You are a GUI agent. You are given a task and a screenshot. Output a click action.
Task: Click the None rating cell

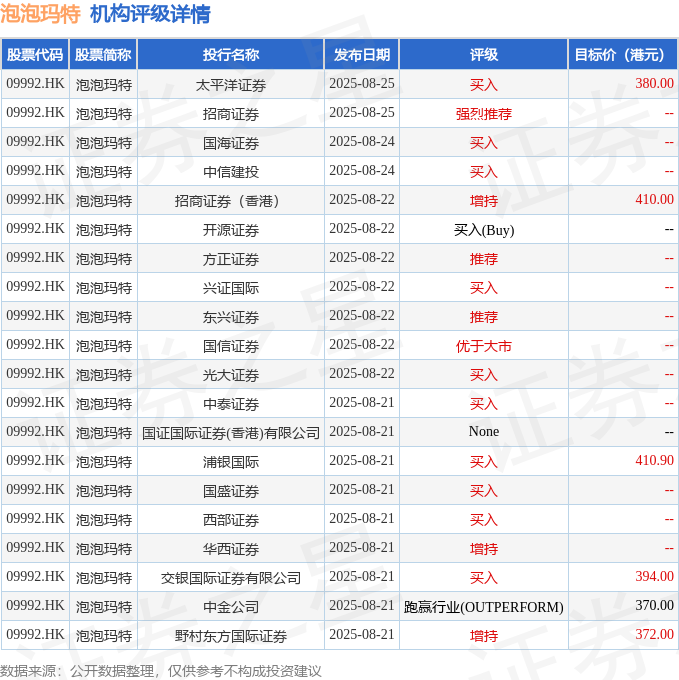coord(483,432)
